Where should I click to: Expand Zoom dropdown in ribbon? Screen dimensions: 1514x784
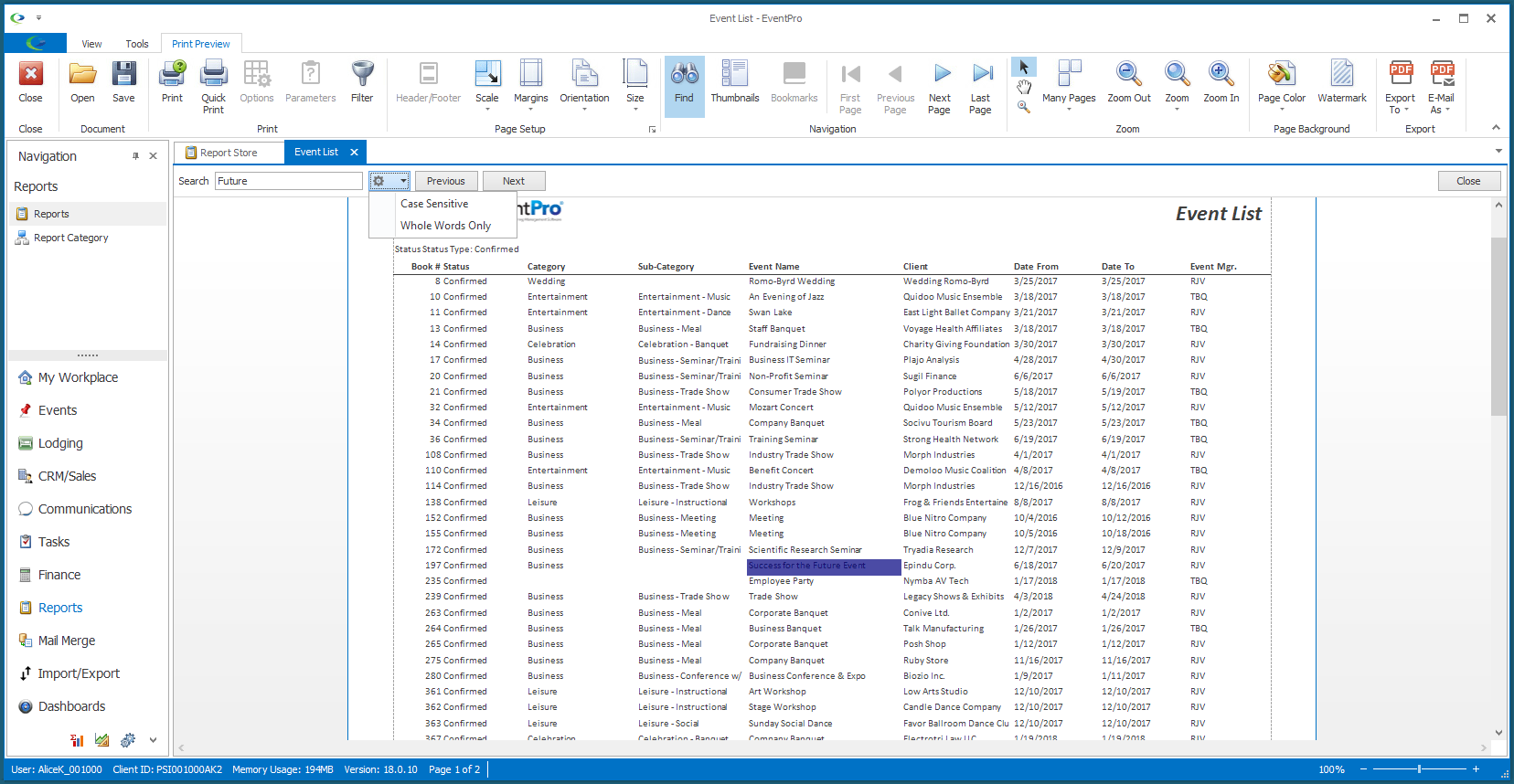click(1177, 110)
